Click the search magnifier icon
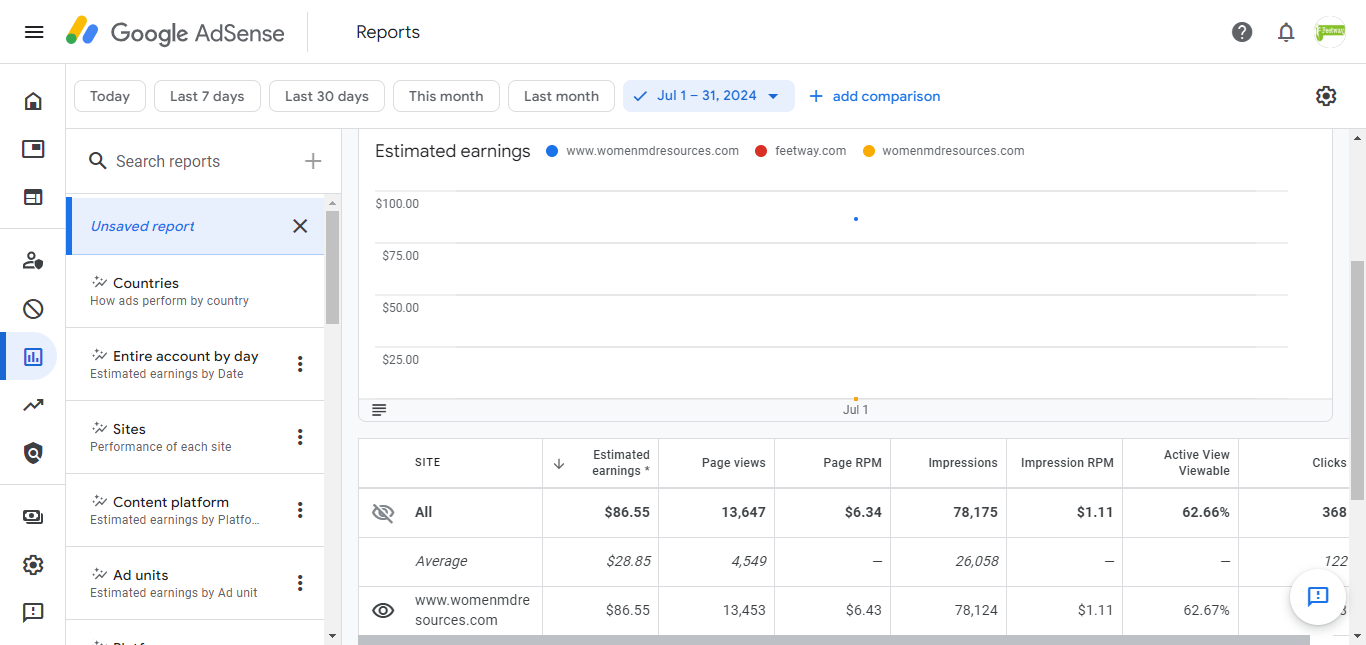The width and height of the screenshot is (1366, 645). 98,161
